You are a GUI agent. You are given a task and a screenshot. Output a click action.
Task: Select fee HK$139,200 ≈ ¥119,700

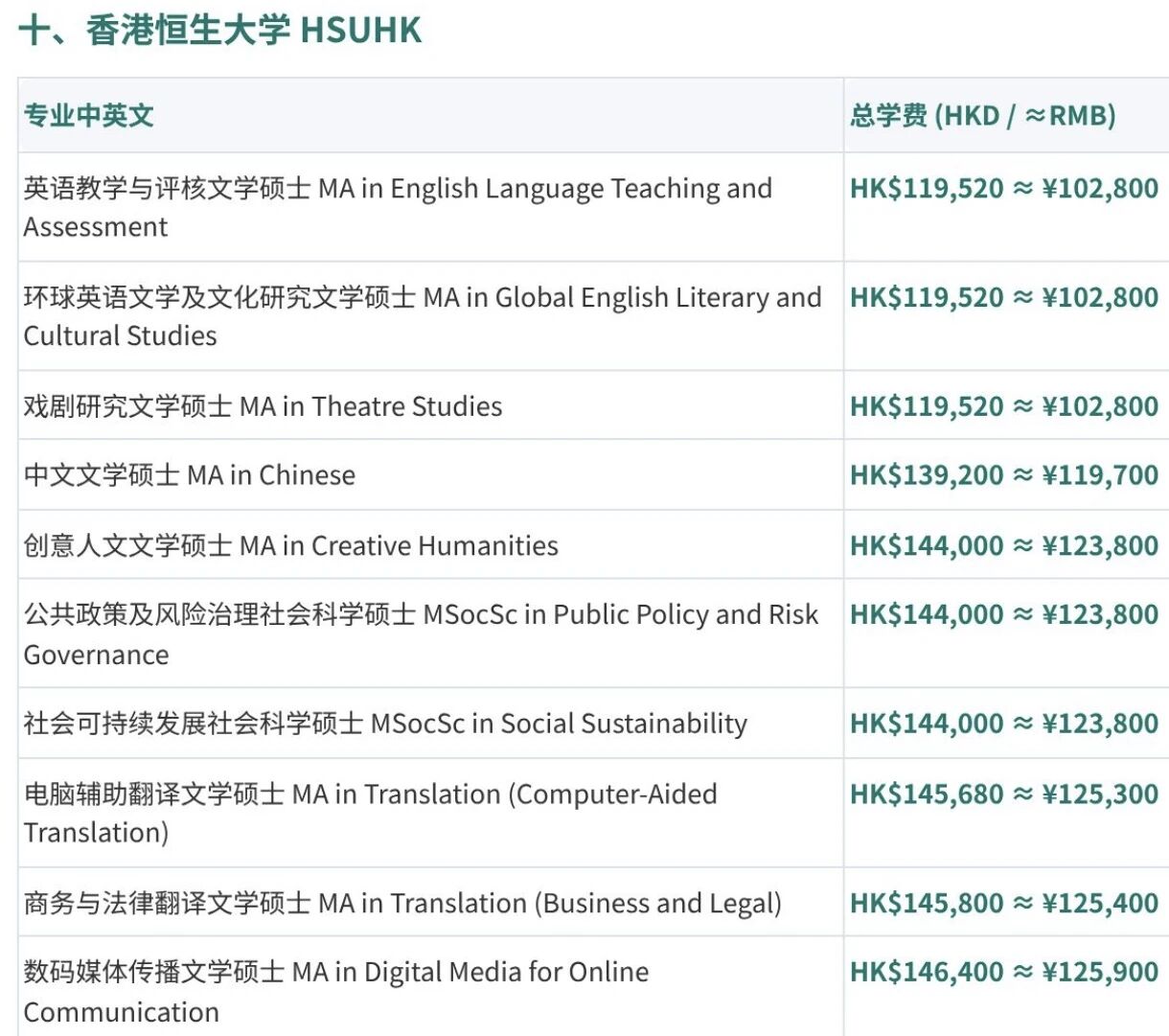click(x=1004, y=475)
